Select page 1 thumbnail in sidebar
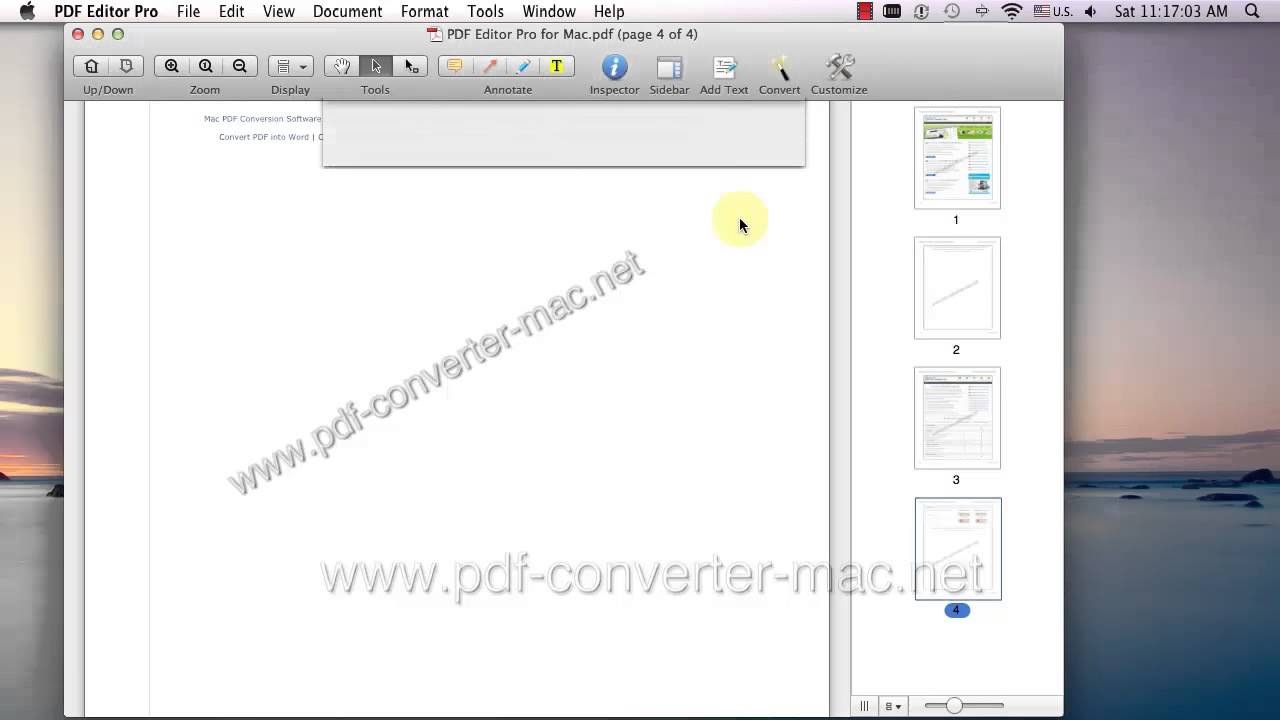The image size is (1280, 720). [x=957, y=158]
